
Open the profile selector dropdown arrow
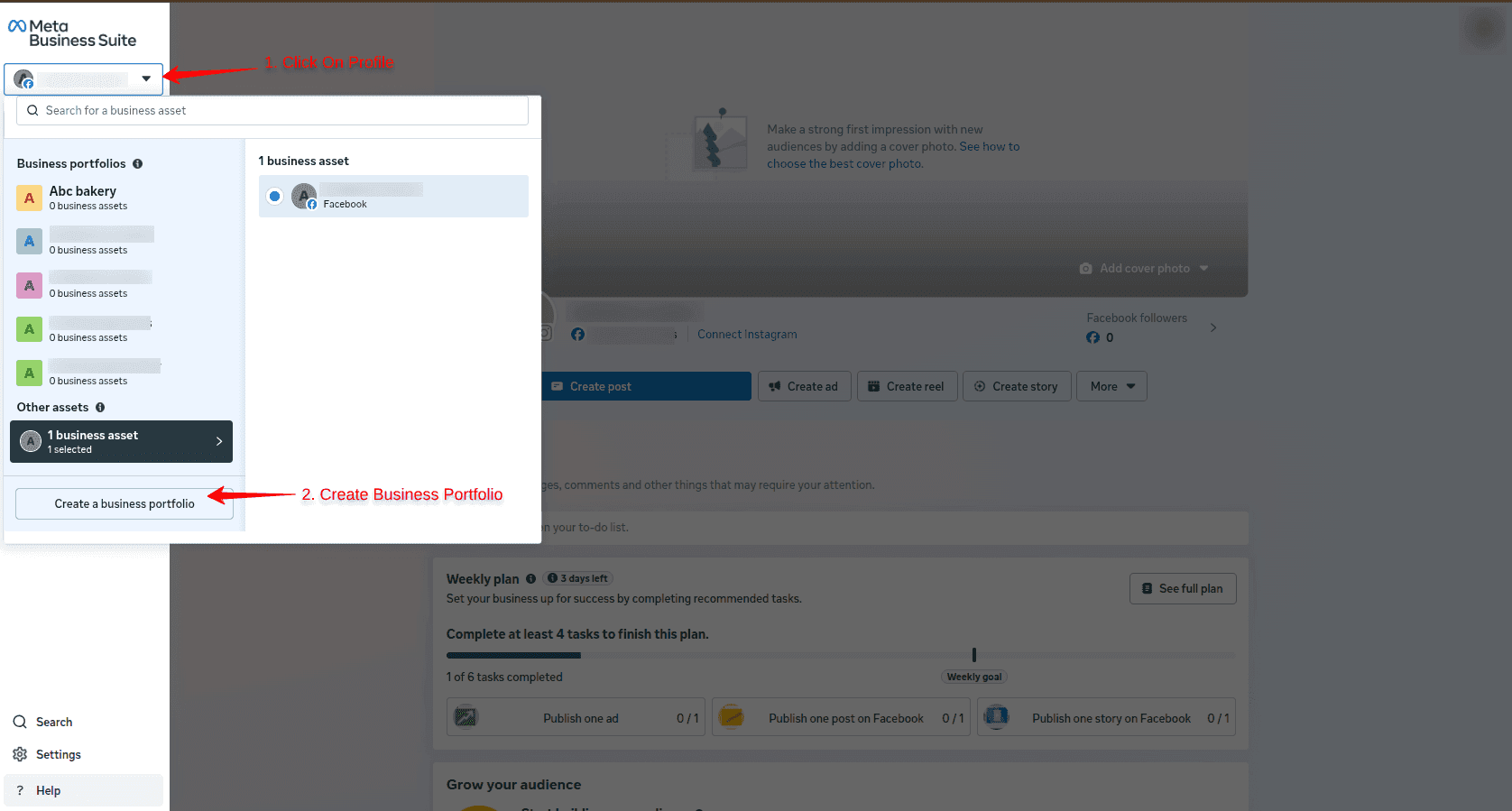[x=146, y=78]
